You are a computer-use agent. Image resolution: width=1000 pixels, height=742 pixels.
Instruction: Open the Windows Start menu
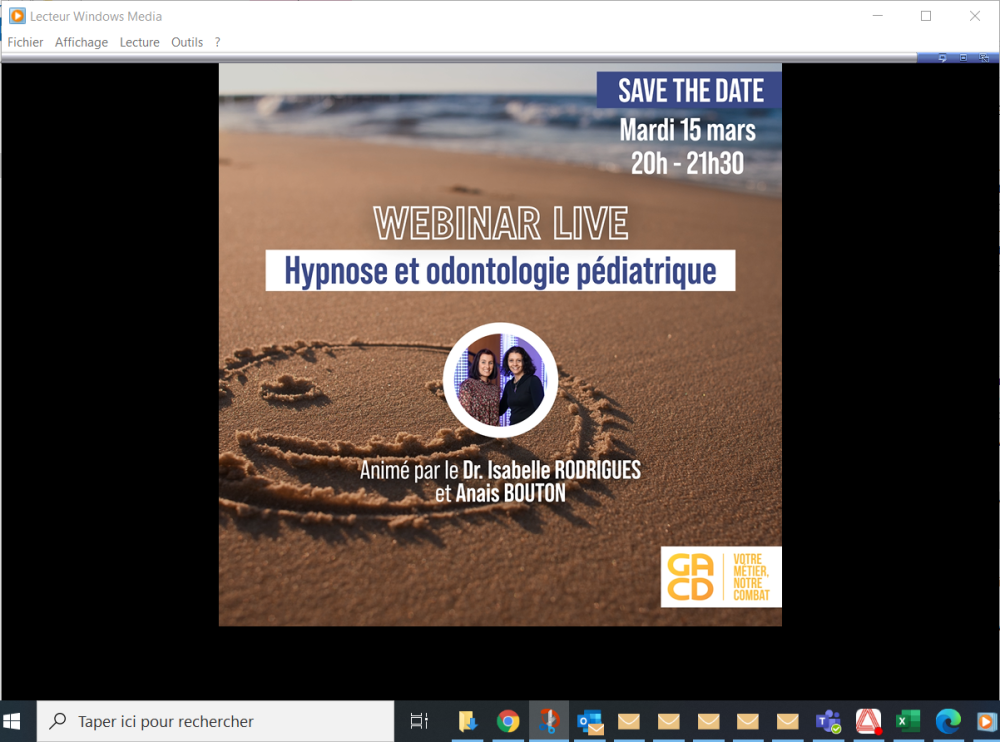pyautogui.click(x=11, y=722)
